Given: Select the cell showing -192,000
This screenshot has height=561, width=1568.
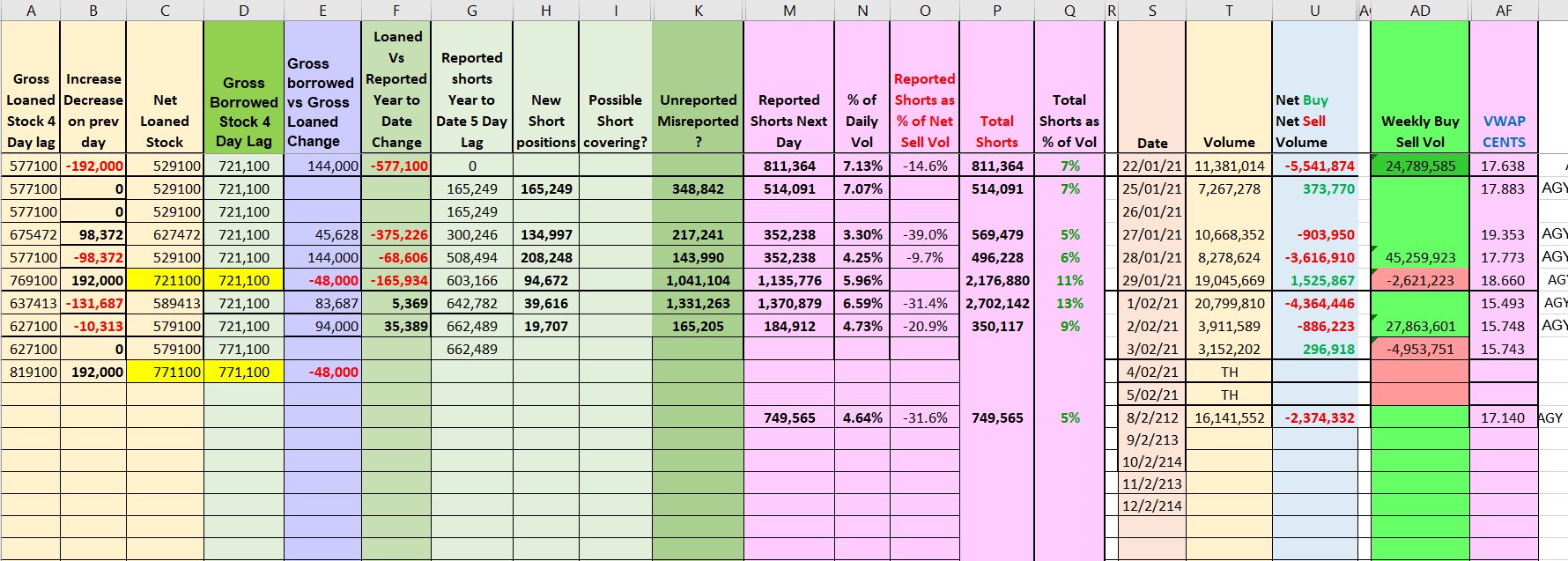Looking at the screenshot, I should tap(92, 166).
